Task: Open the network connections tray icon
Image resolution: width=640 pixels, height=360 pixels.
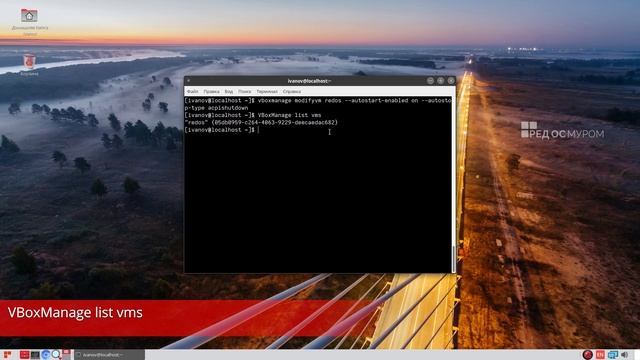Action: [613, 355]
